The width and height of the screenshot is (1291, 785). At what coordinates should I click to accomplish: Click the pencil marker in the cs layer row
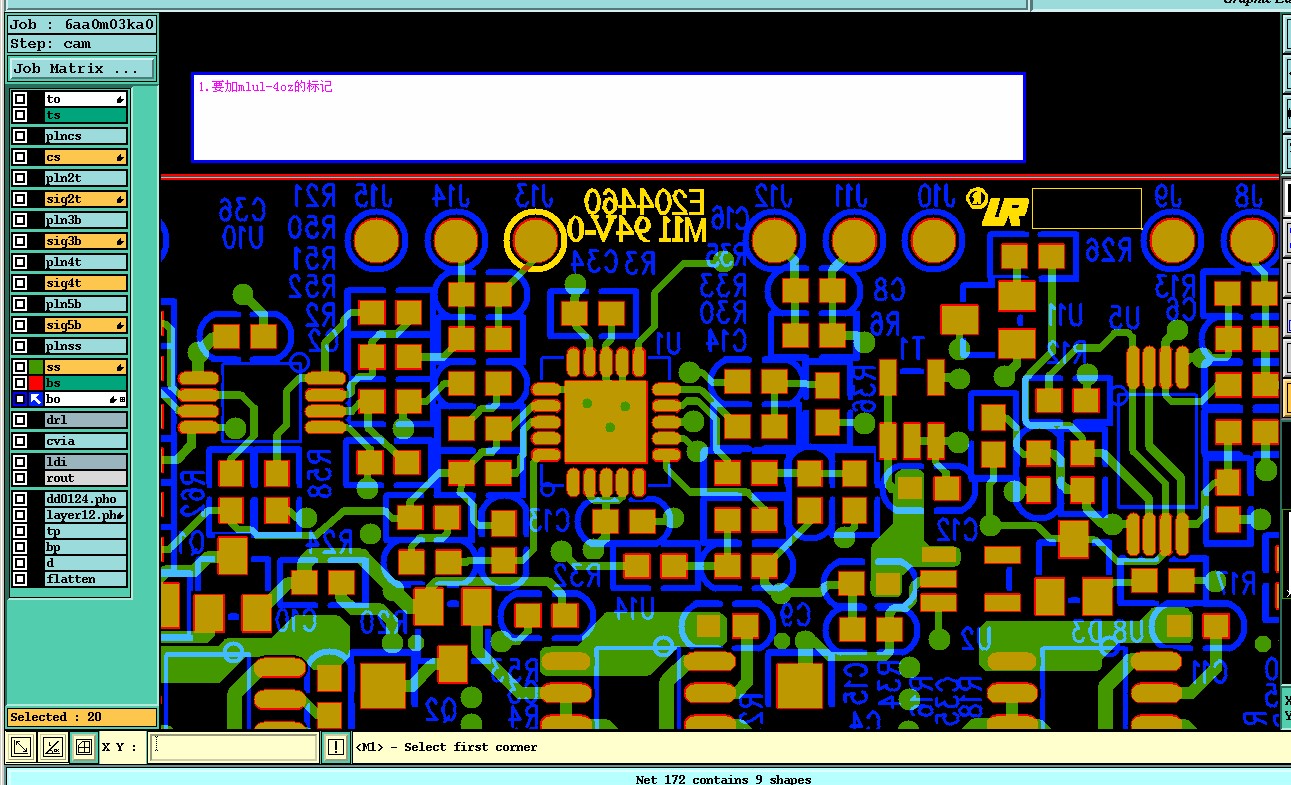[x=120, y=157]
